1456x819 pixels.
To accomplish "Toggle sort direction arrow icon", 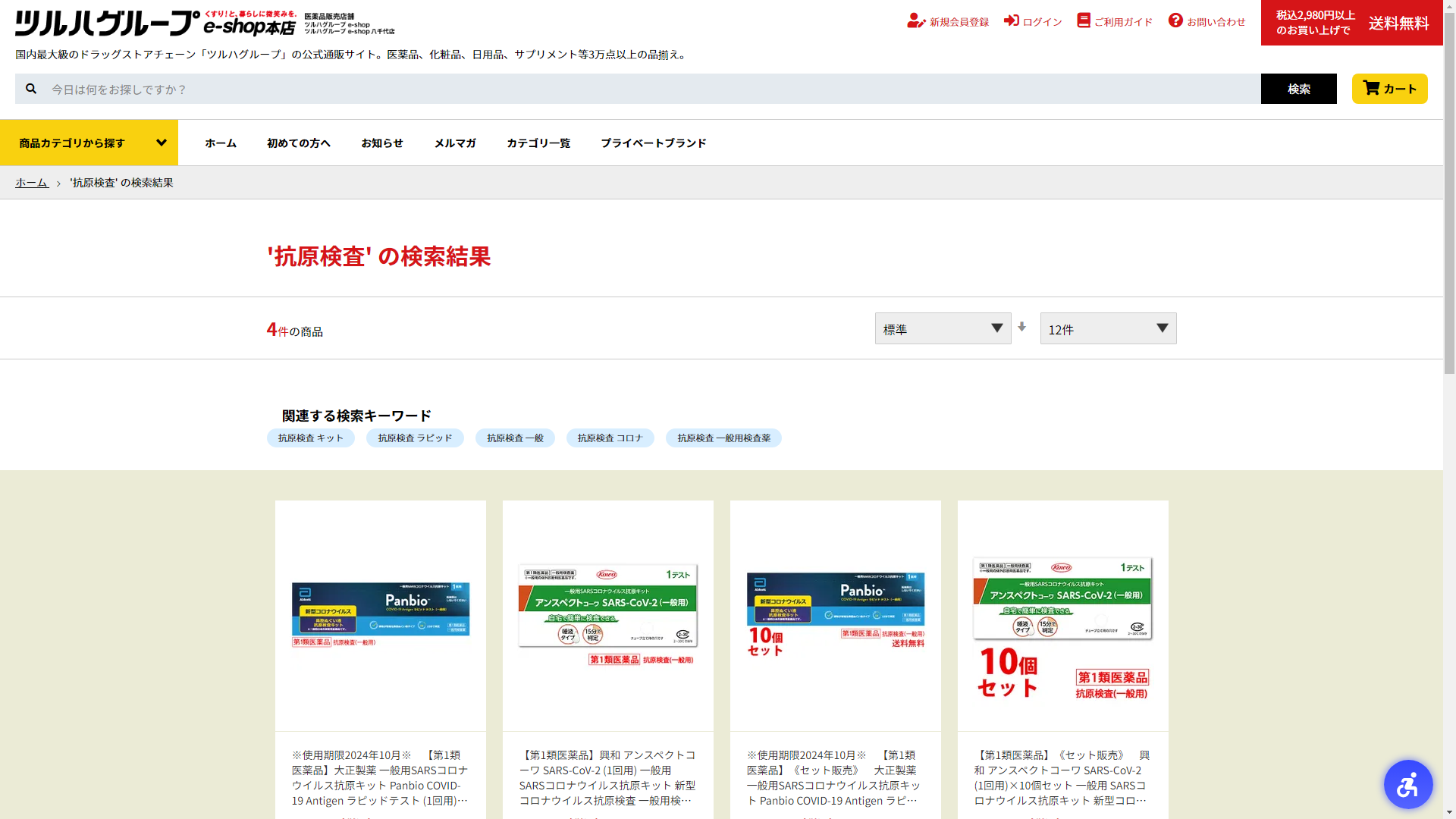I will click(1022, 327).
